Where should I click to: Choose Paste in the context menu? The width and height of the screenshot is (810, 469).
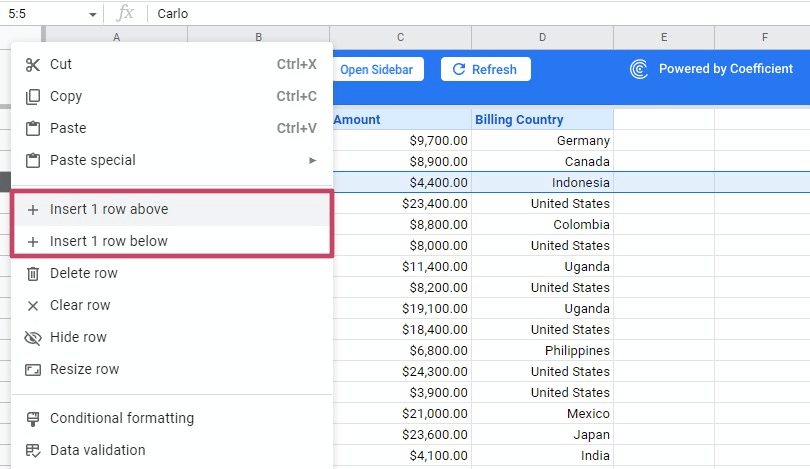[x=172, y=128]
